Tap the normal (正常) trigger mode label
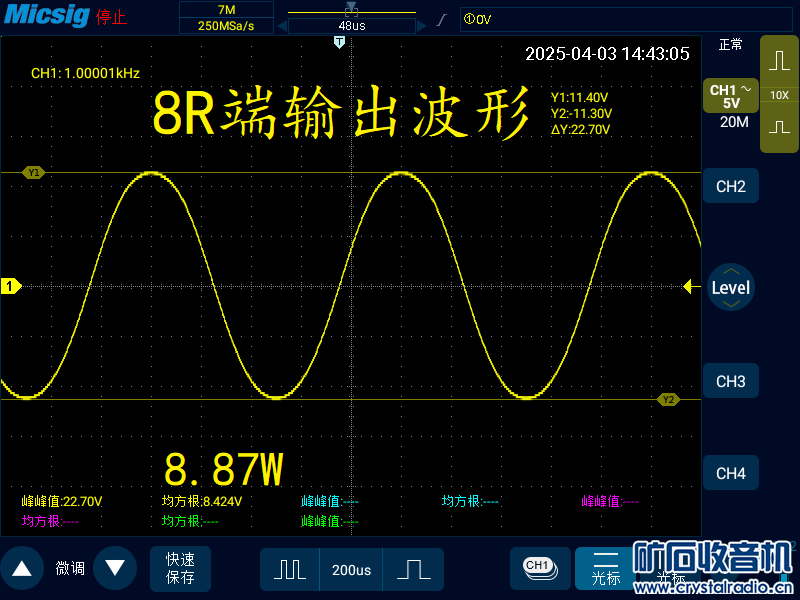The width and height of the screenshot is (800, 600). [731, 45]
